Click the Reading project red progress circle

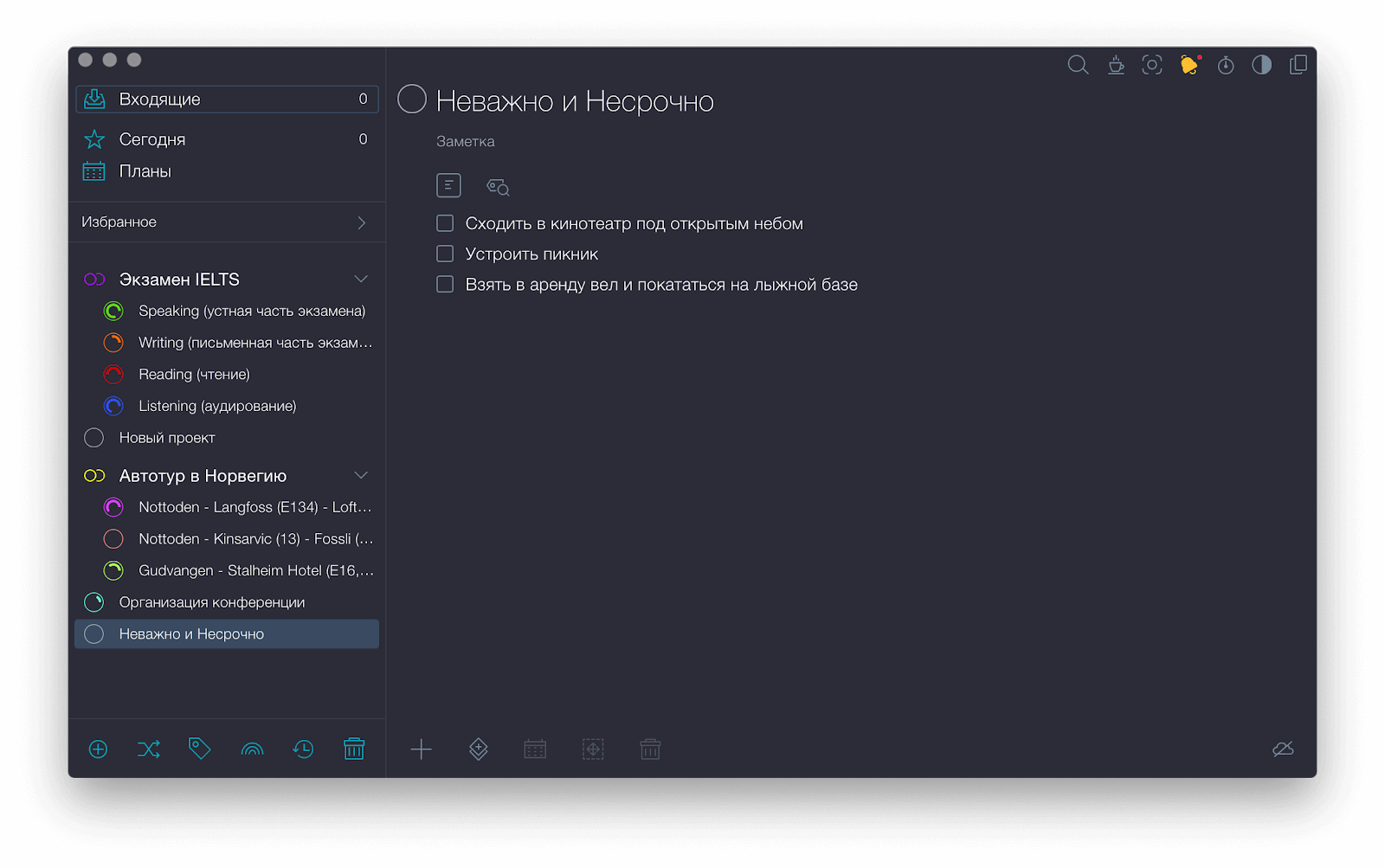113,374
